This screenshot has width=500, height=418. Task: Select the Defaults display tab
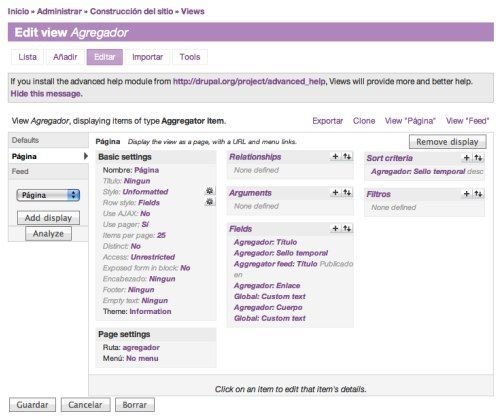coord(48,140)
